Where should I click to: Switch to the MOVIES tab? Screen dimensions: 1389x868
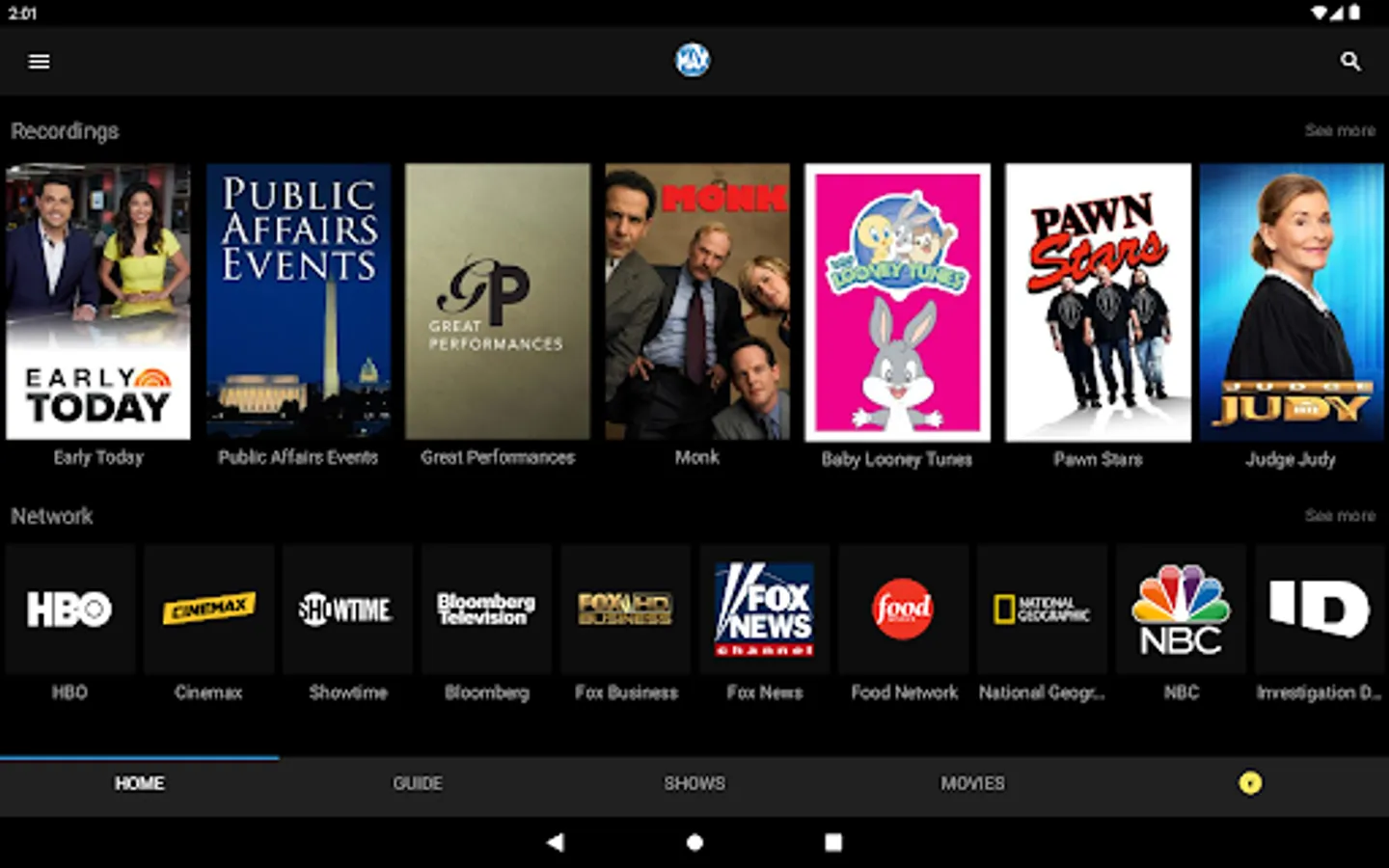pyautogui.click(x=972, y=783)
